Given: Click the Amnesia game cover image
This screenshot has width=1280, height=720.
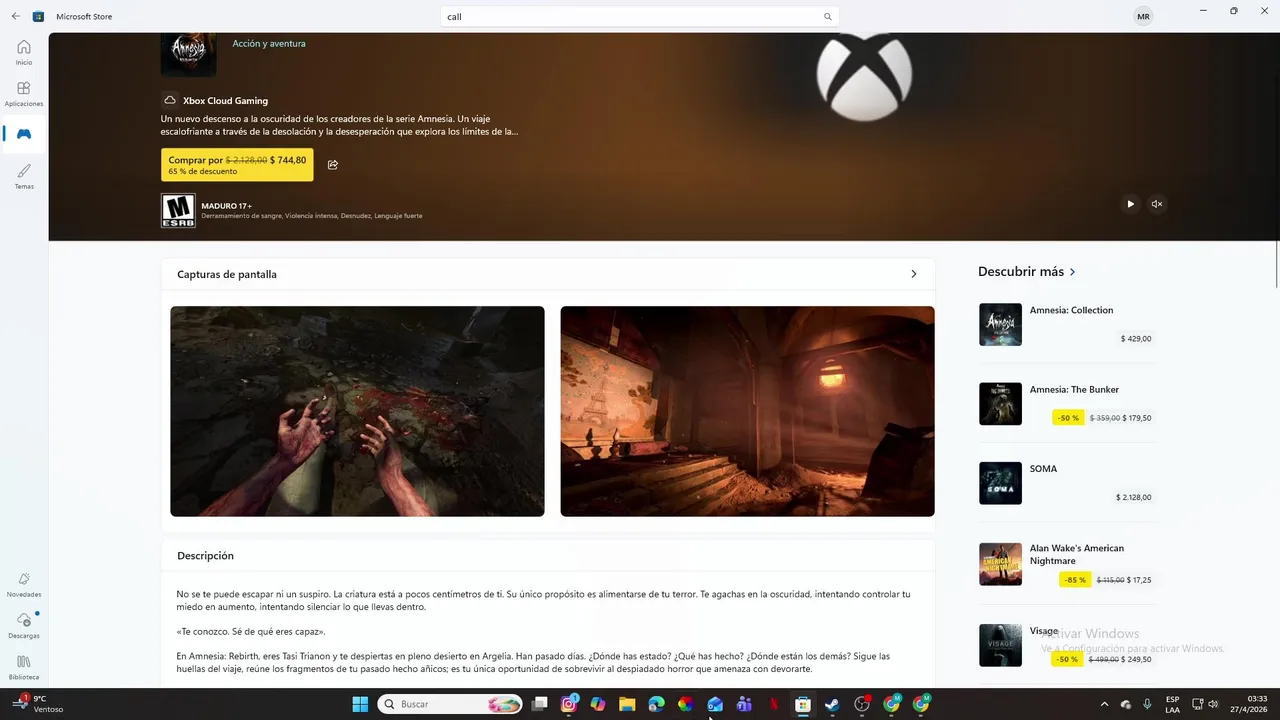Looking at the screenshot, I should 188,55.
